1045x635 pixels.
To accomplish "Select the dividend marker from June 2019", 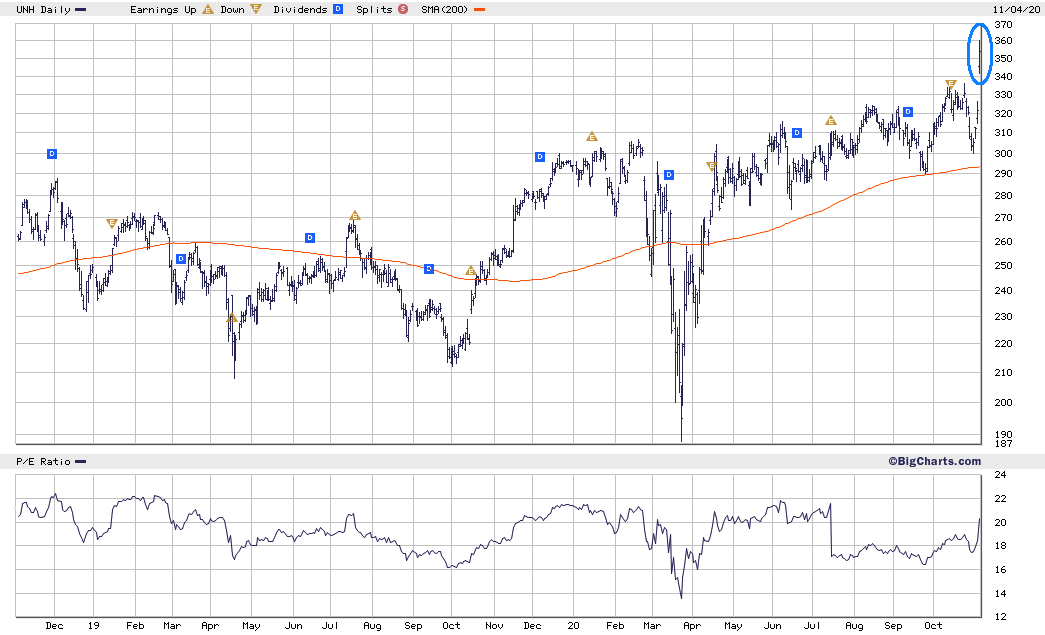I will coord(310,238).
